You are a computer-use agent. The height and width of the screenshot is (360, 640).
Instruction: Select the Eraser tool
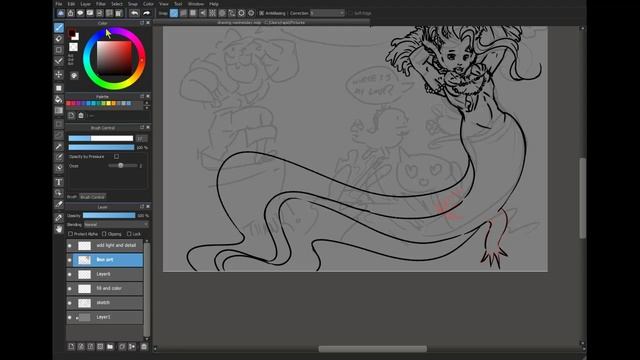click(x=59, y=38)
